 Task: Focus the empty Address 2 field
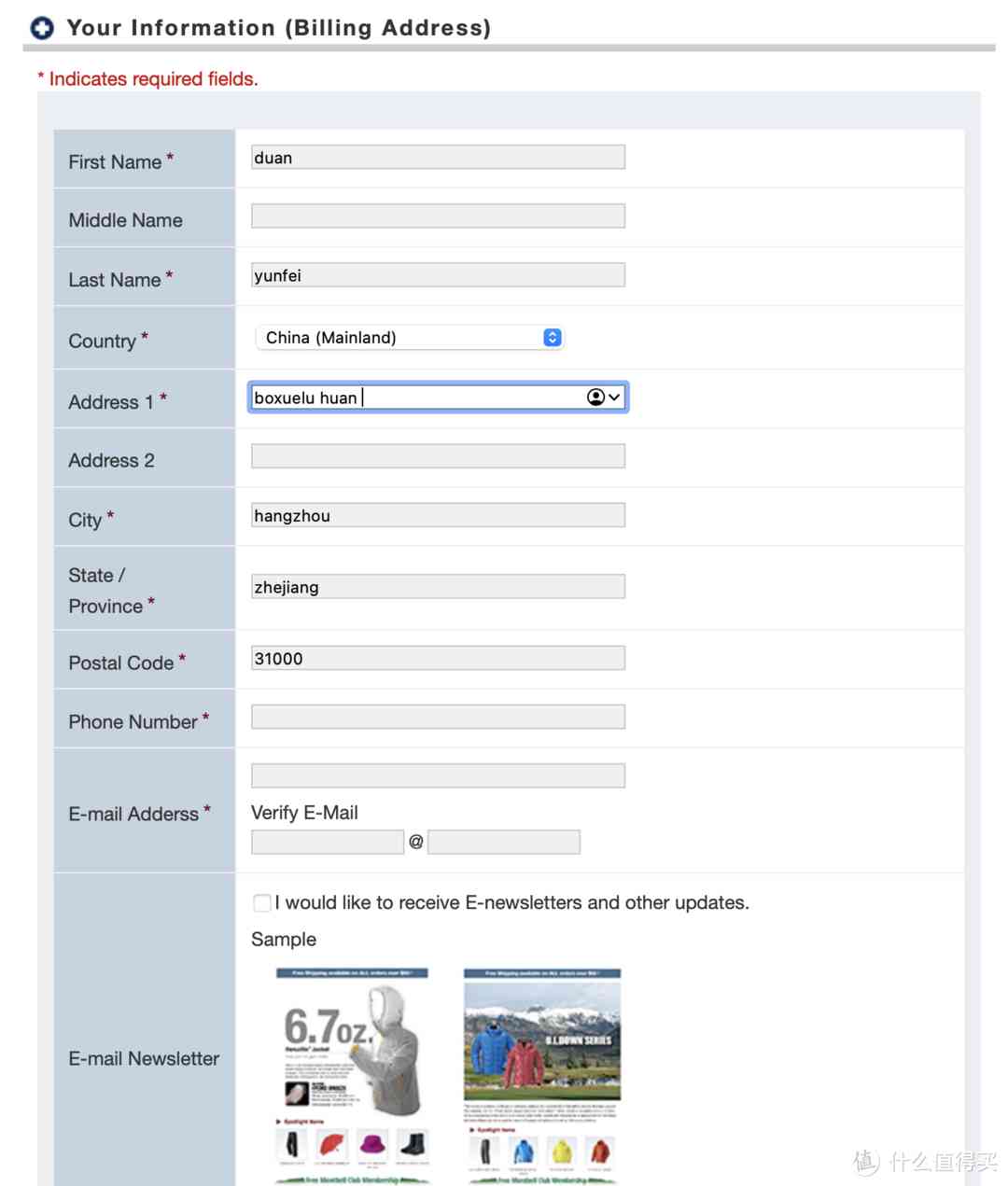coord(438,456)
